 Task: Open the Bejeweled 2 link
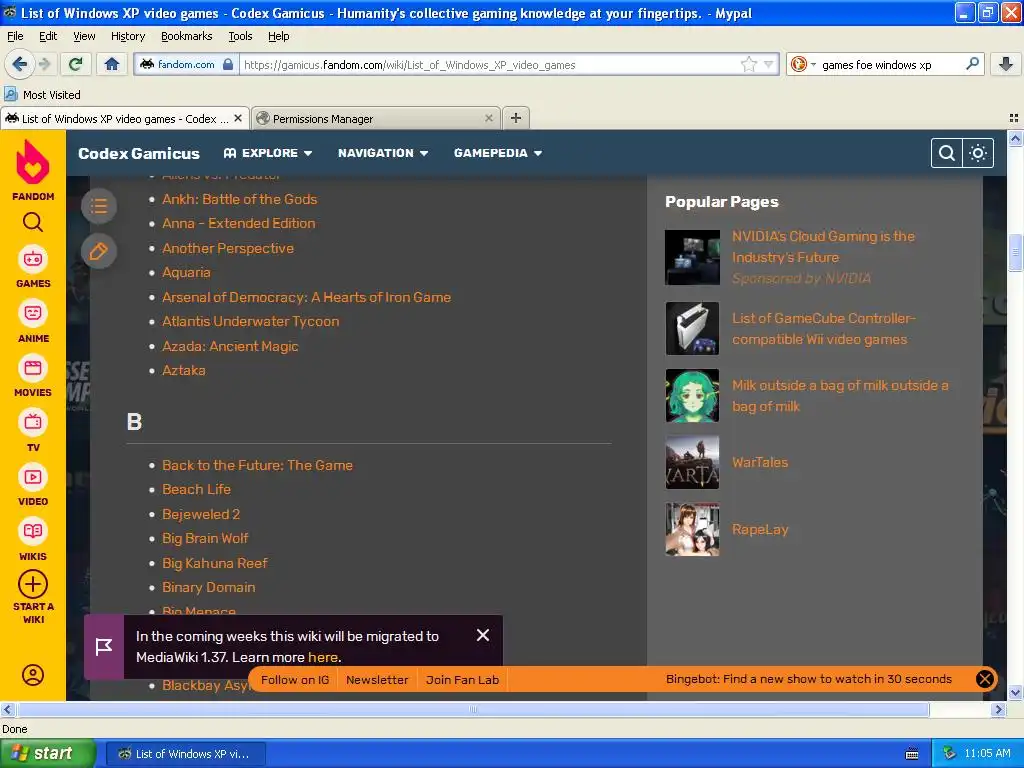[x=200, y=514]
